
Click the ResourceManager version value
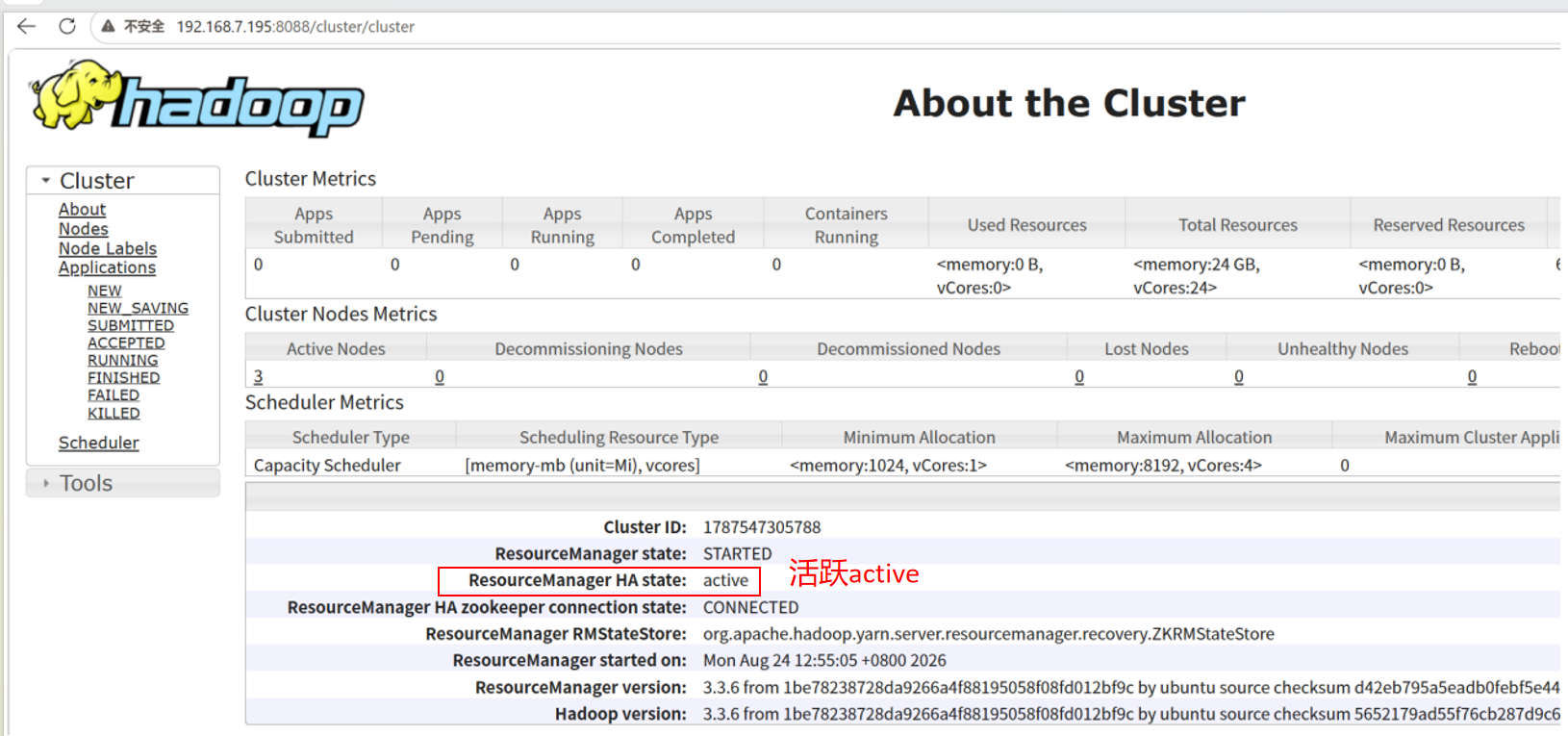pos(1131,687)
